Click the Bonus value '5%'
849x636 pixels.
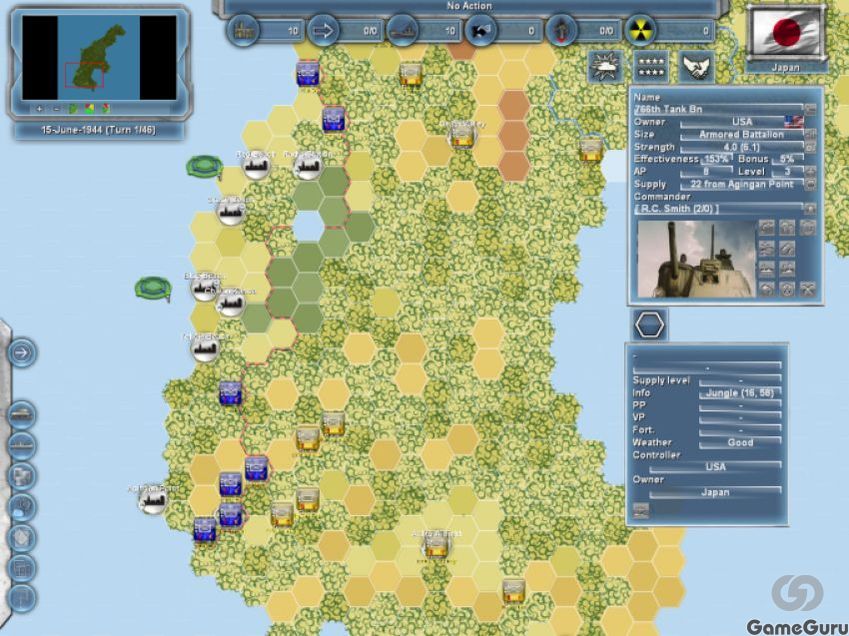click(x=787, y=160)
